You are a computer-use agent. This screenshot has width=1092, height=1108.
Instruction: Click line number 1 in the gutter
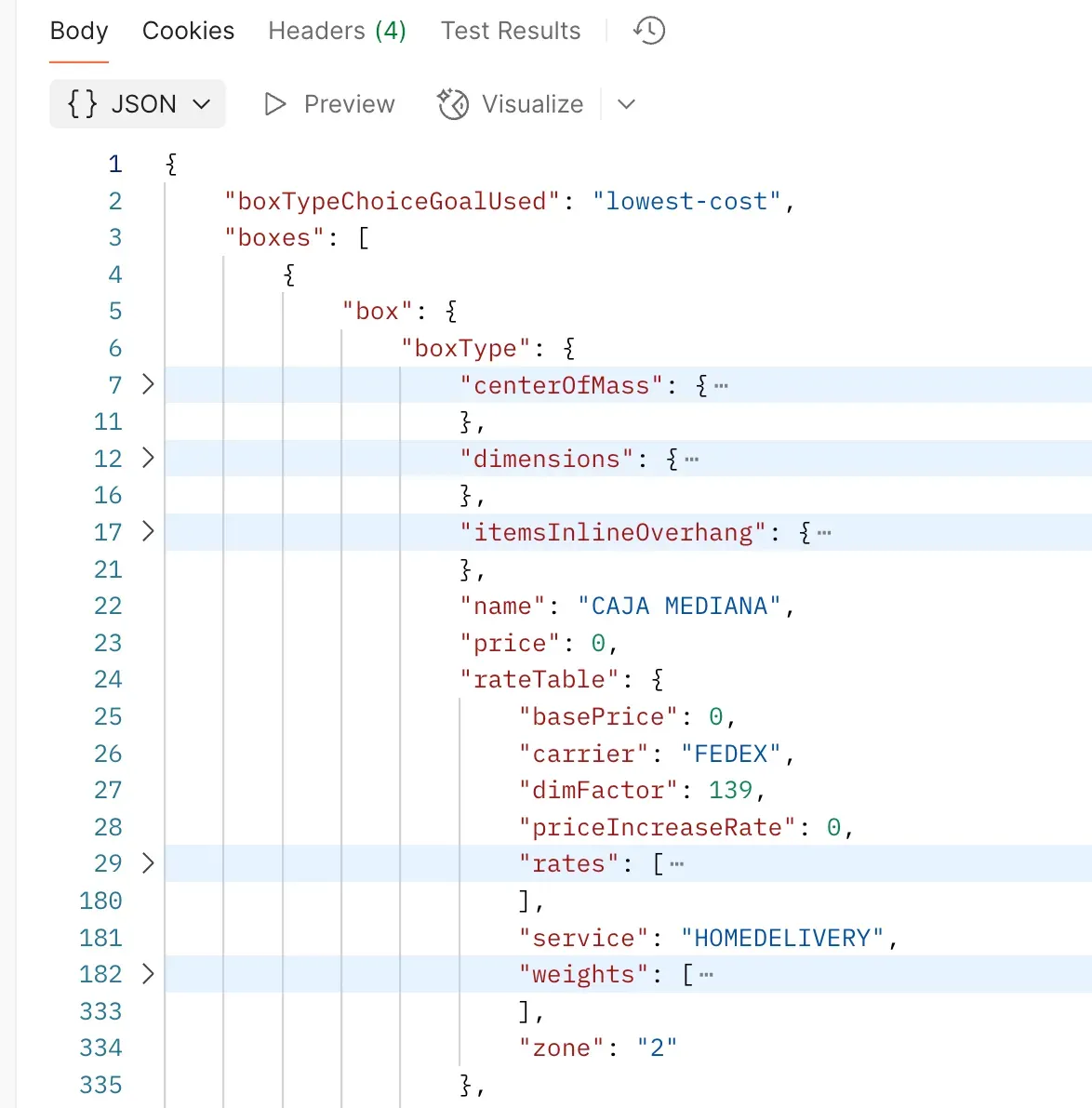click(115, 165)
